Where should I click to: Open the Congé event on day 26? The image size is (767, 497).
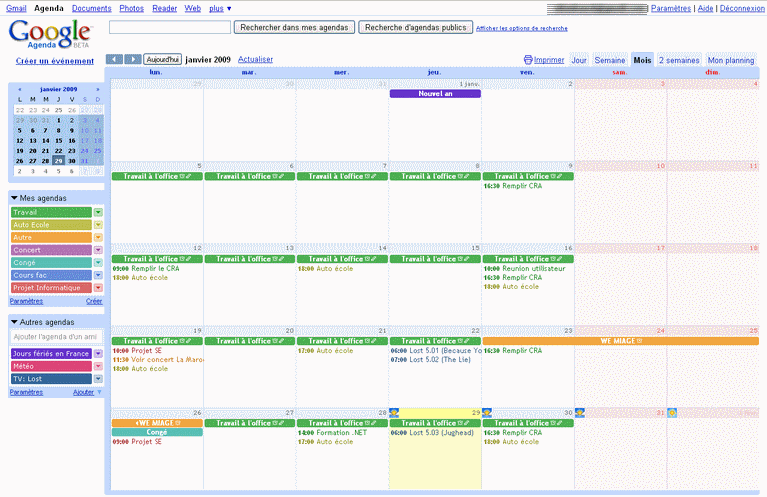click(157, 432)
